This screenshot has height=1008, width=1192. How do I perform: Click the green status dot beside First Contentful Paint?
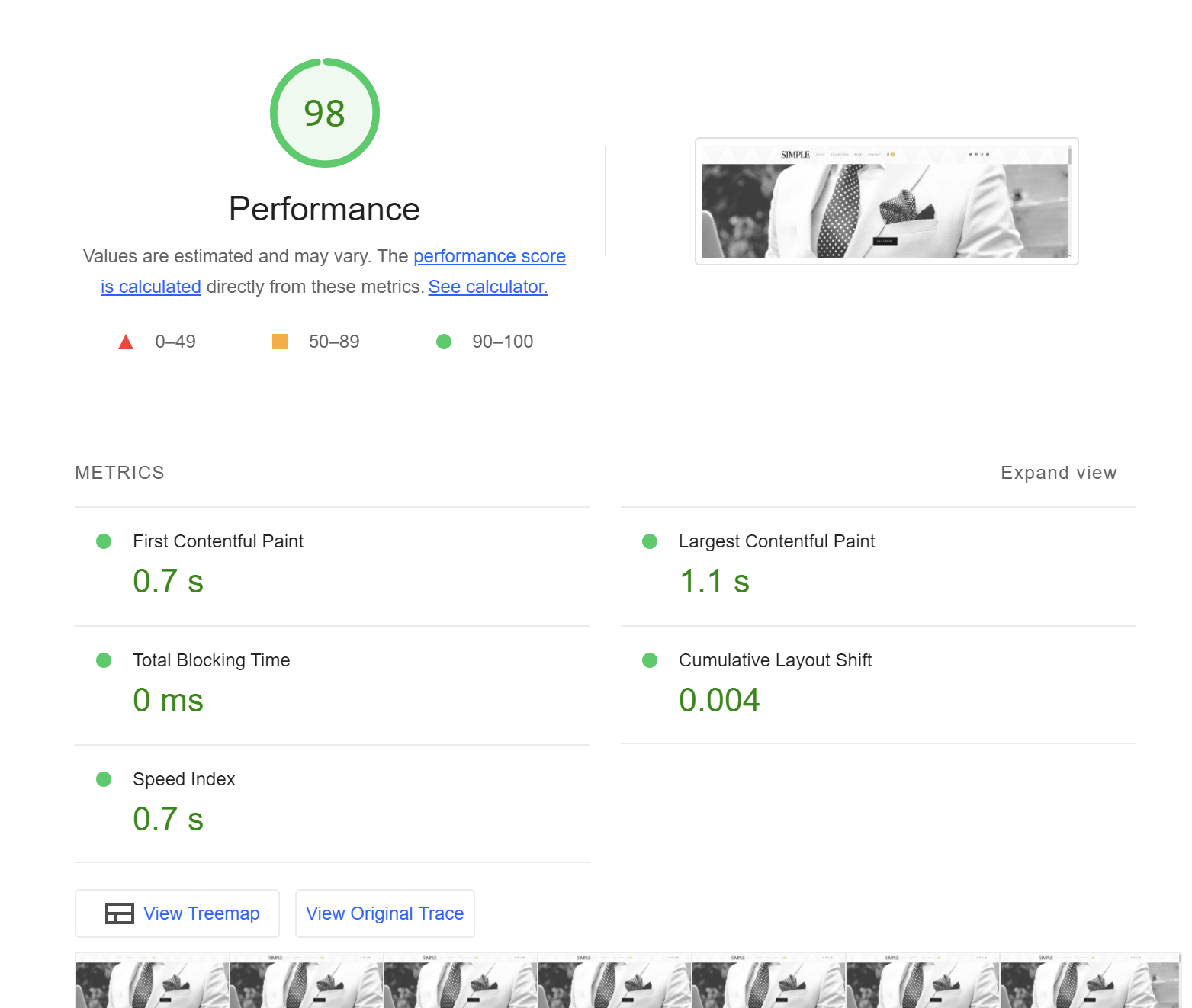pyautogui.click(x=104, y=541)
